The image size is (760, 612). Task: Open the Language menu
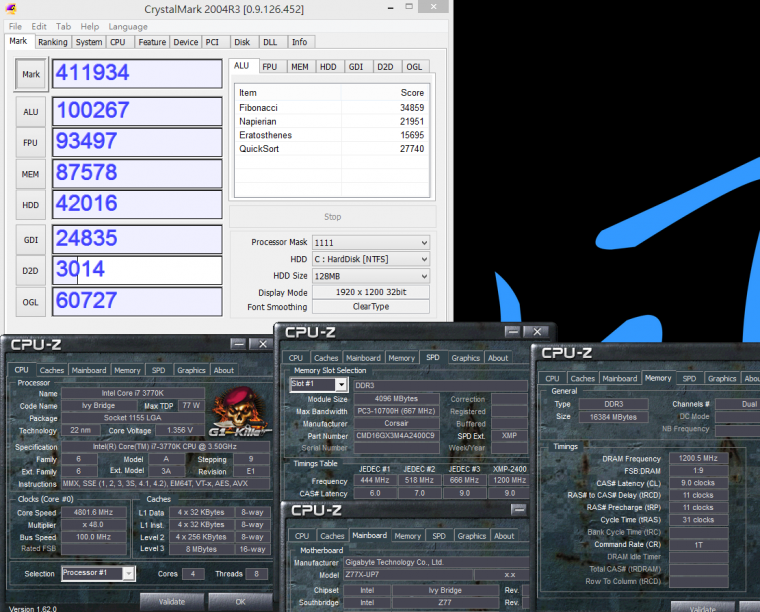pos(127,26)
